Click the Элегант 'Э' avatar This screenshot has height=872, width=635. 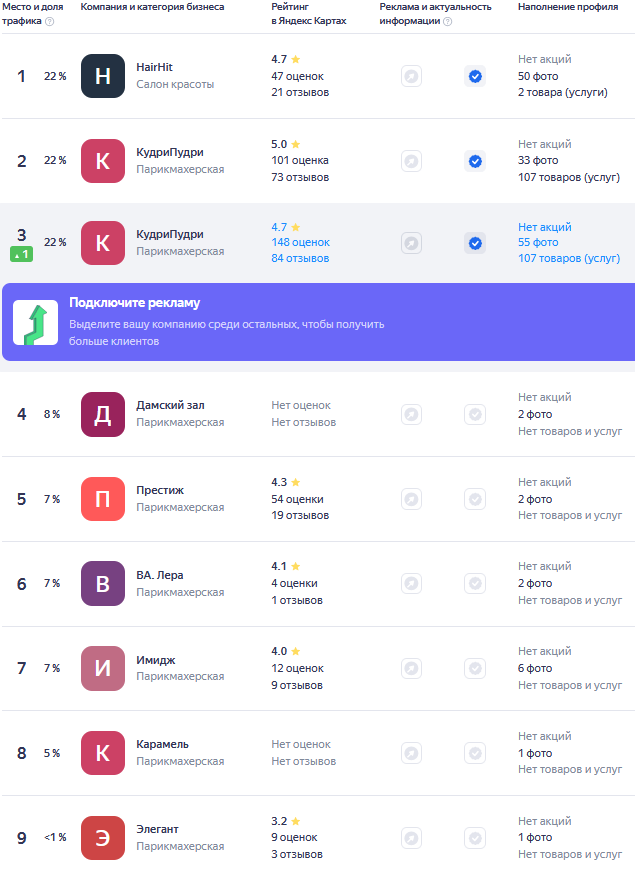103,838
